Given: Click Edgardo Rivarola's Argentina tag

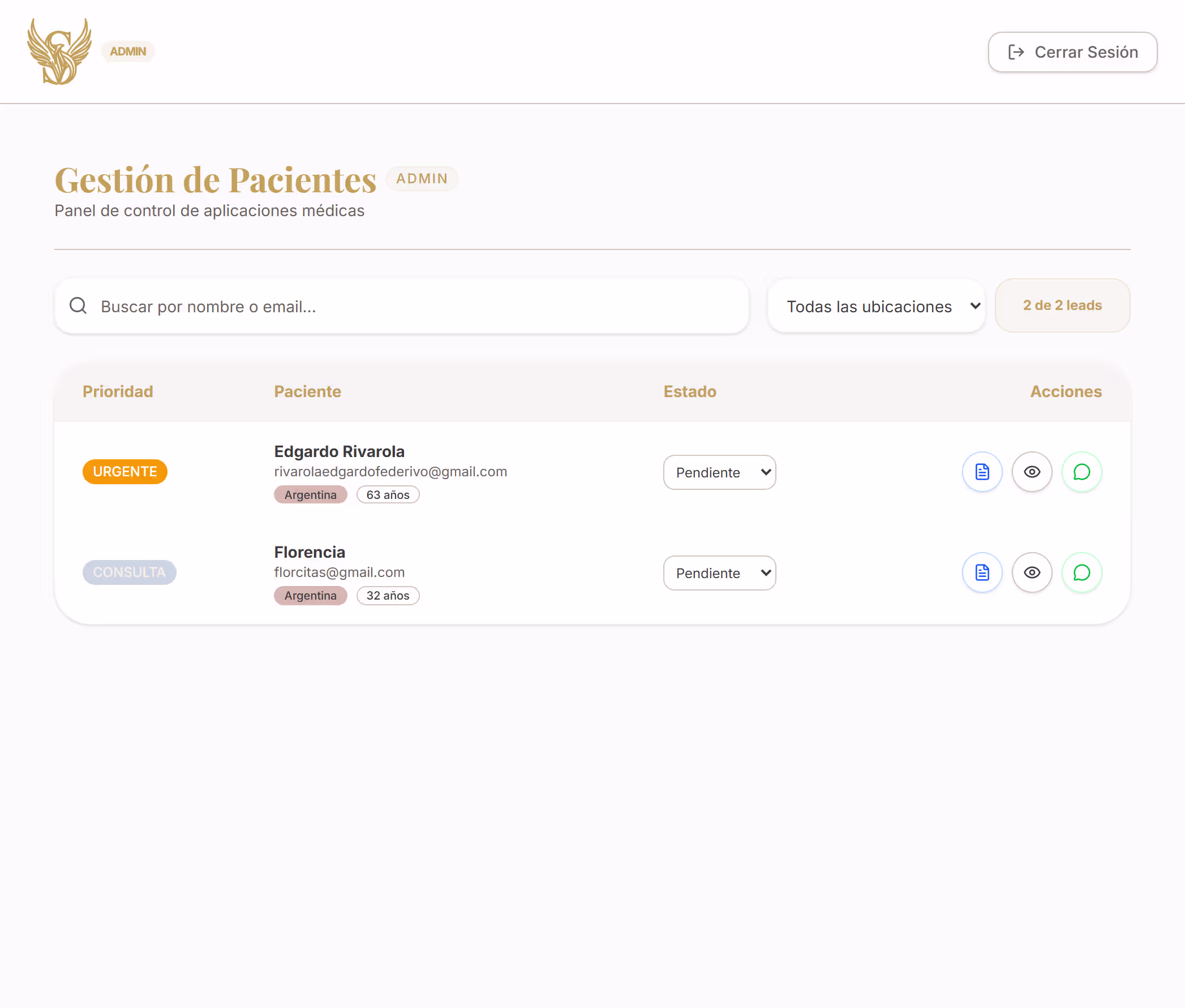Looking at the screenshot, I should tap(311, 495).
